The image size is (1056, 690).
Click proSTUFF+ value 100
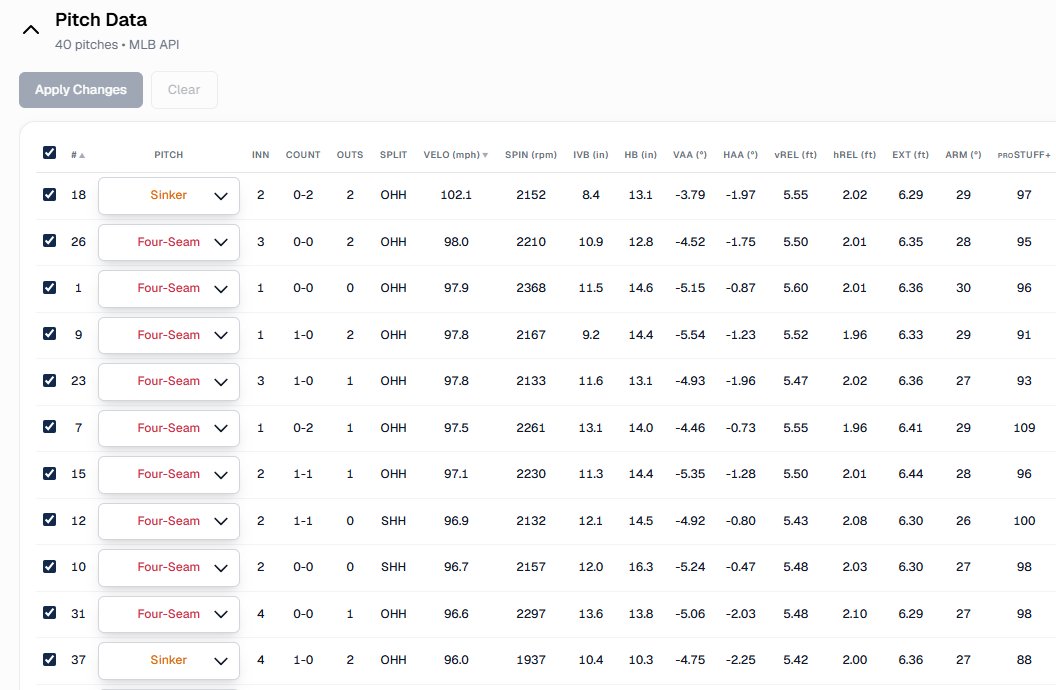(x=1024, y=520)
